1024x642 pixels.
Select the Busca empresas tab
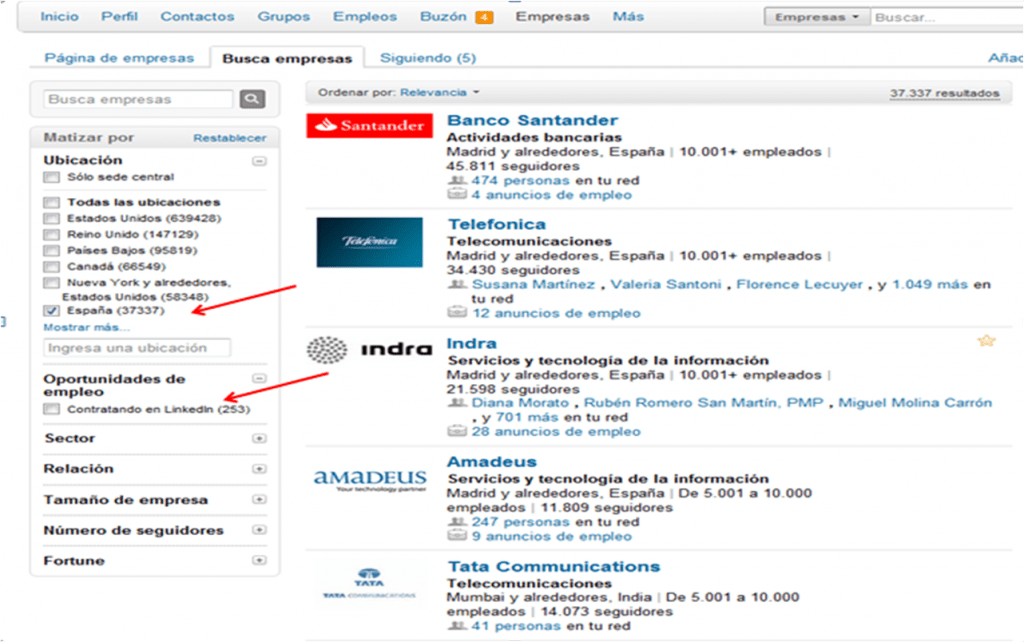pyautogui.click(x=287, y=58)
